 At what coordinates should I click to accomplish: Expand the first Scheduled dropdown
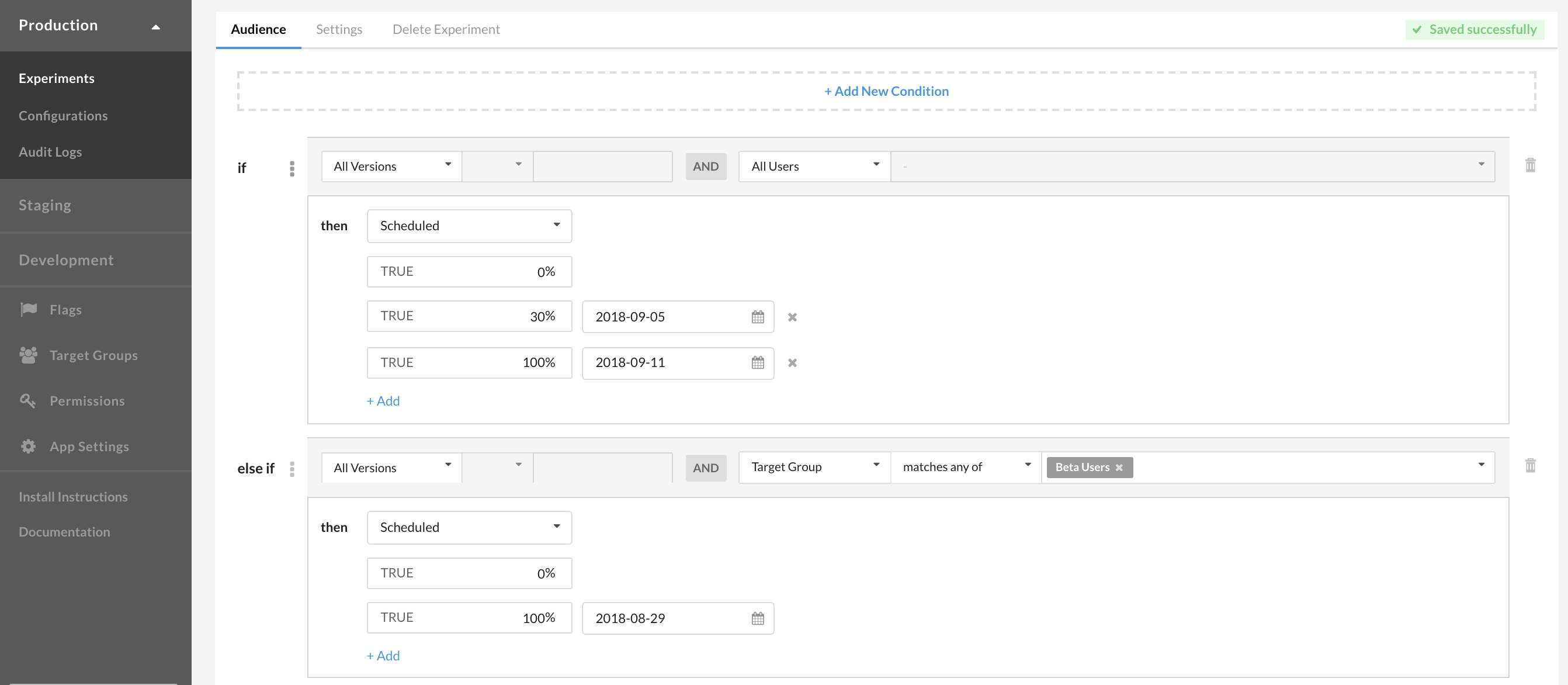point(469,226)
